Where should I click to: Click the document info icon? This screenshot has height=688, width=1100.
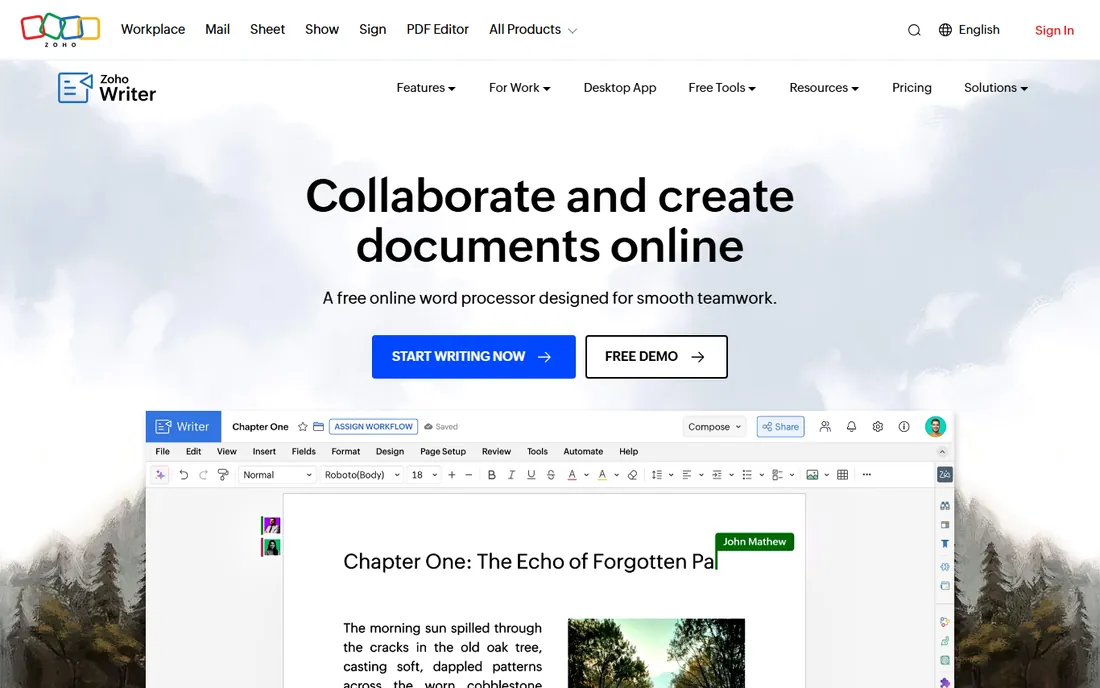(x=904, y=426)
